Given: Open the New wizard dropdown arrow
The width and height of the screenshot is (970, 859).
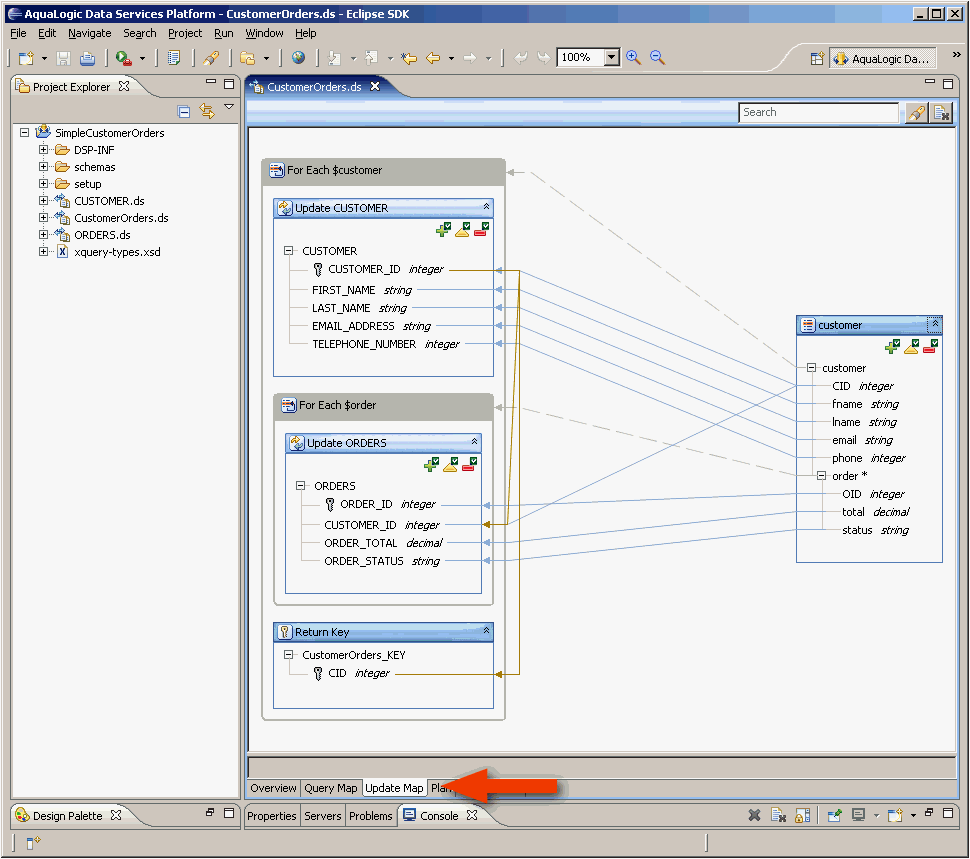Looking at the screenshot, I should pyautogui.click(x=44, y=59).
